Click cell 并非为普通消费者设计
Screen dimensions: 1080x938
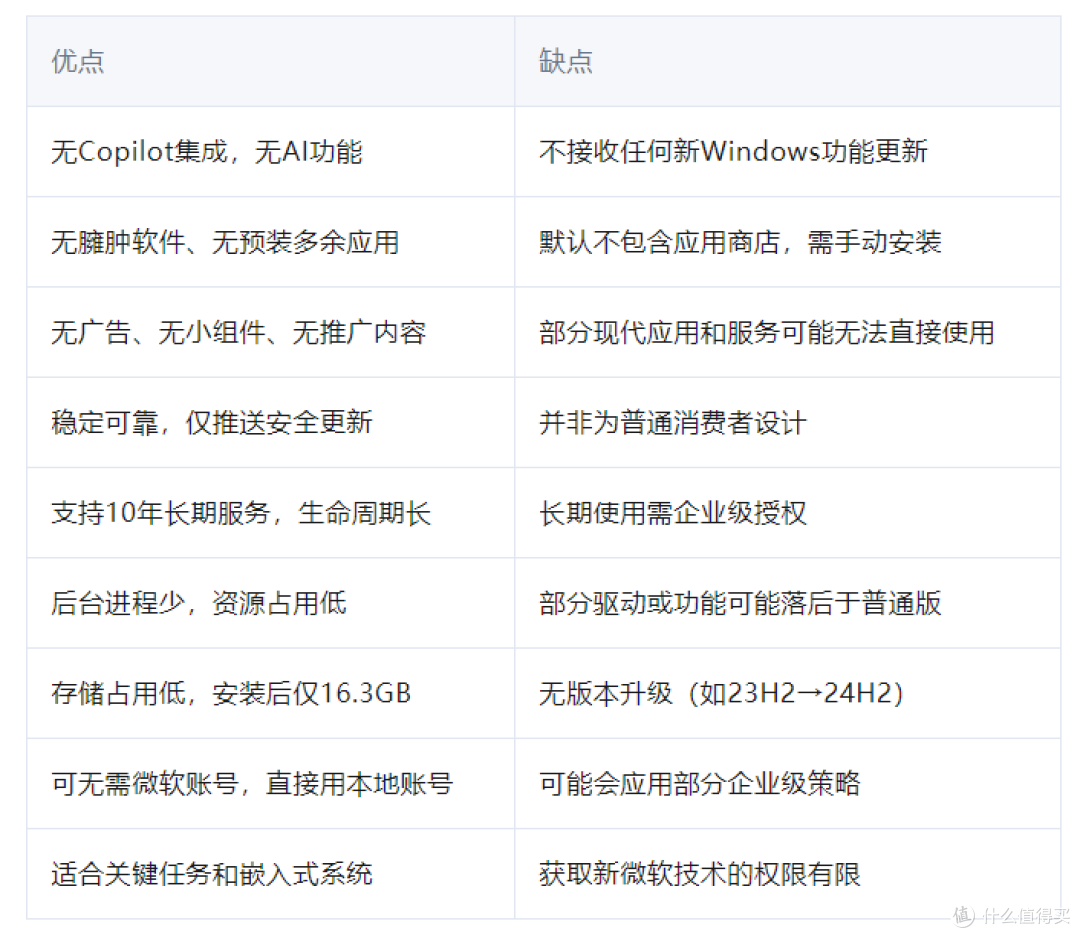[x=787, y=422]
